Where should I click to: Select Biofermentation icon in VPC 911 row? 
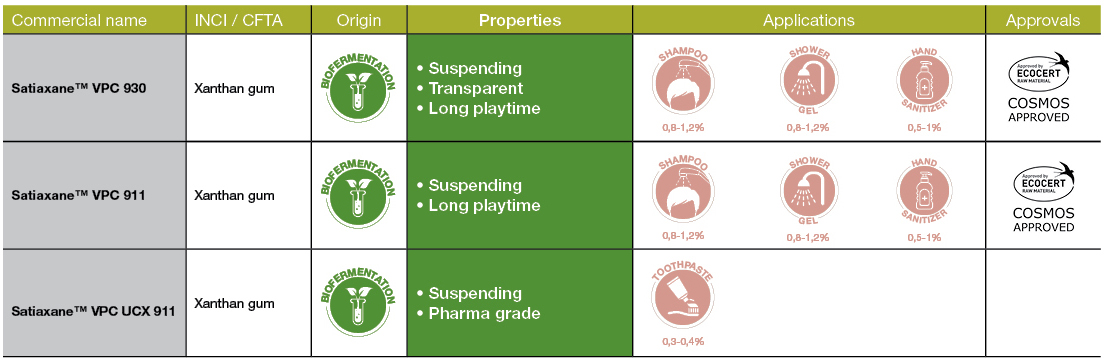coord(358,193)
